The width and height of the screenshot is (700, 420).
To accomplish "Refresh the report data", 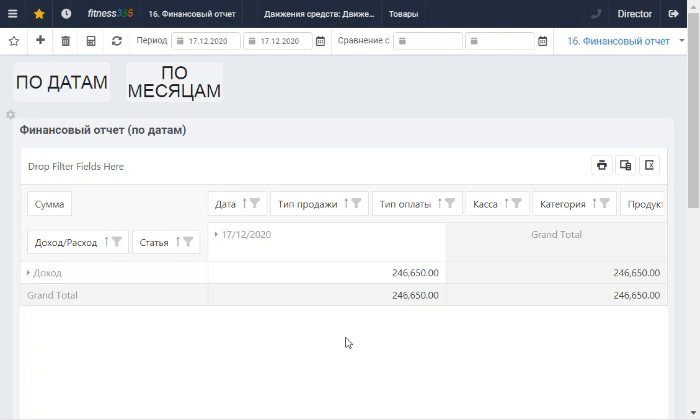I will (x=117, y=41).
